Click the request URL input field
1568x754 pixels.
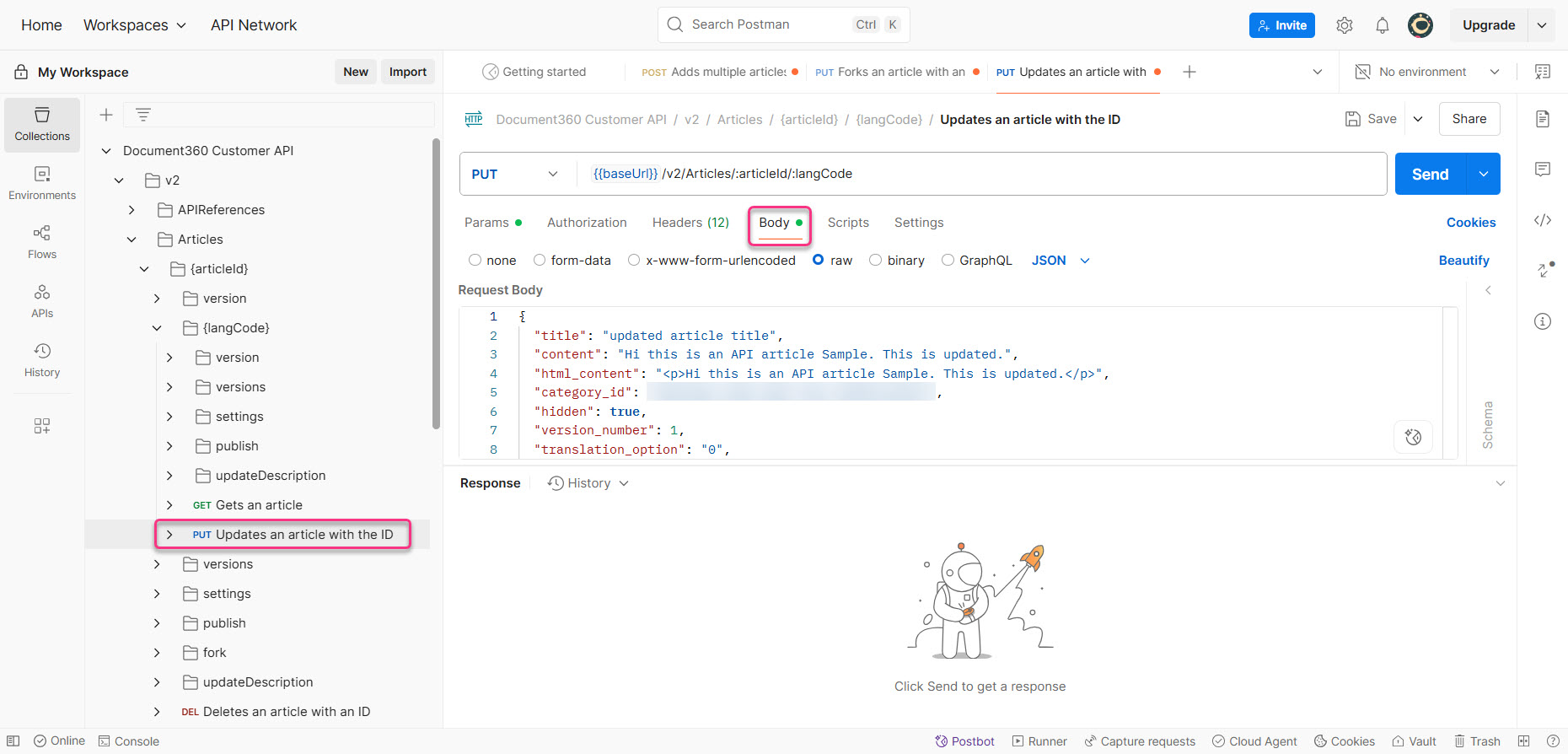pos(982,174)
